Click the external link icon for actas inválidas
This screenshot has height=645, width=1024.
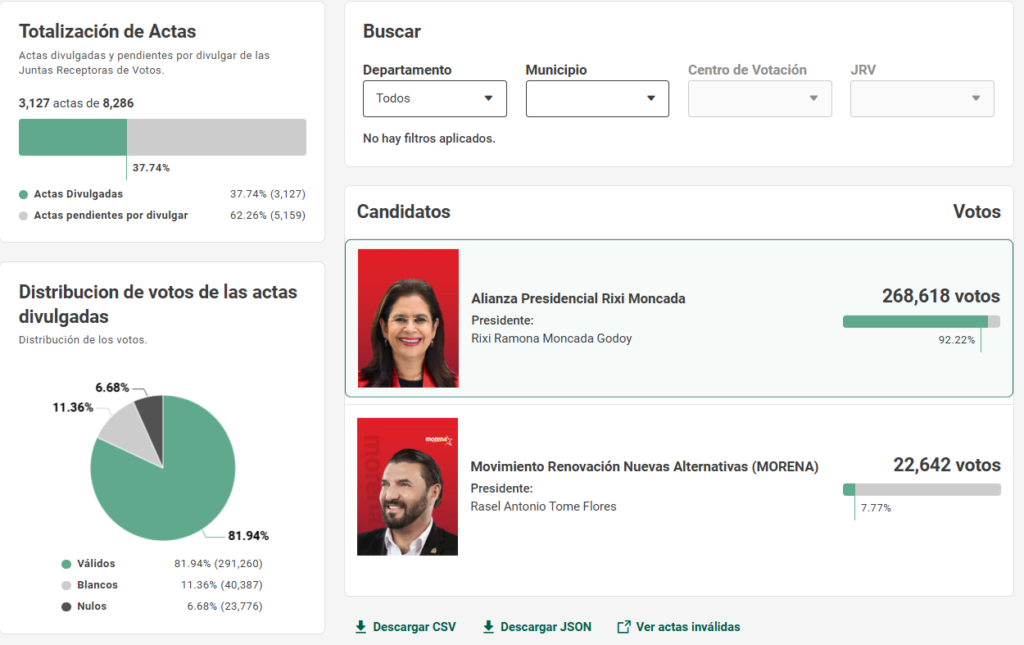click(x=624, y=627)
